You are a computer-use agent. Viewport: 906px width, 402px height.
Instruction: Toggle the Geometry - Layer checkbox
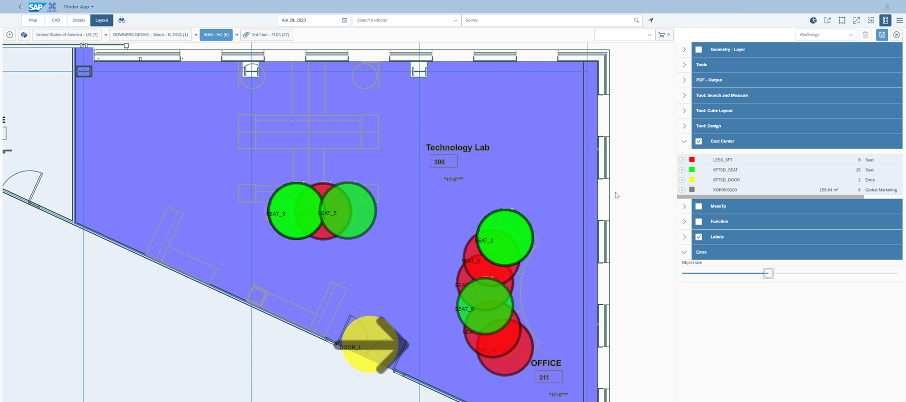699,50
